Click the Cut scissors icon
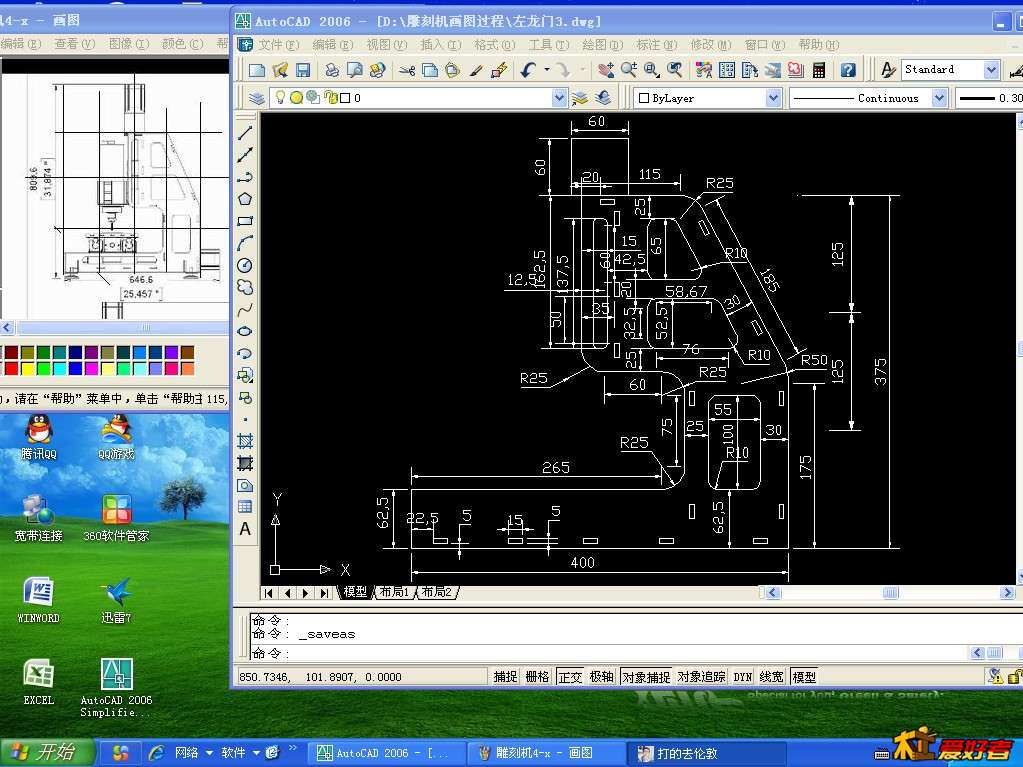This screenshot has height=767, width=1023. coord(407,70)
